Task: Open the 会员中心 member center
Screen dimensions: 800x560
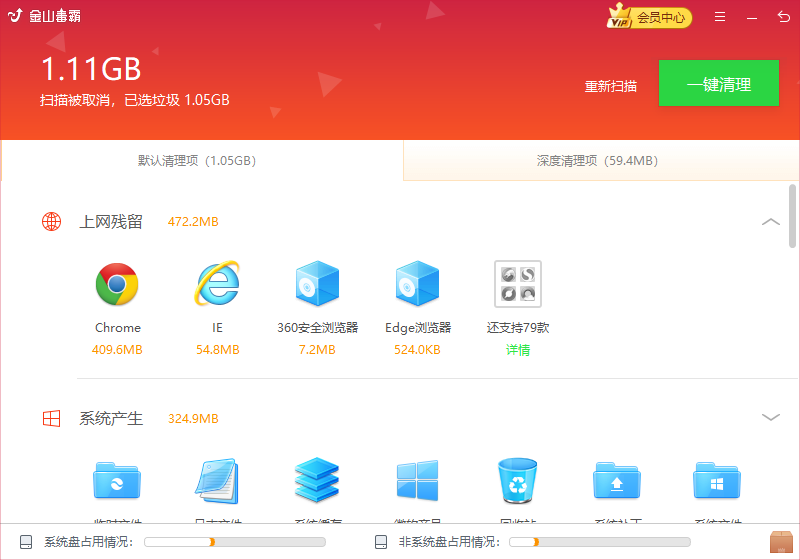Action: click(x=661, y=18)
